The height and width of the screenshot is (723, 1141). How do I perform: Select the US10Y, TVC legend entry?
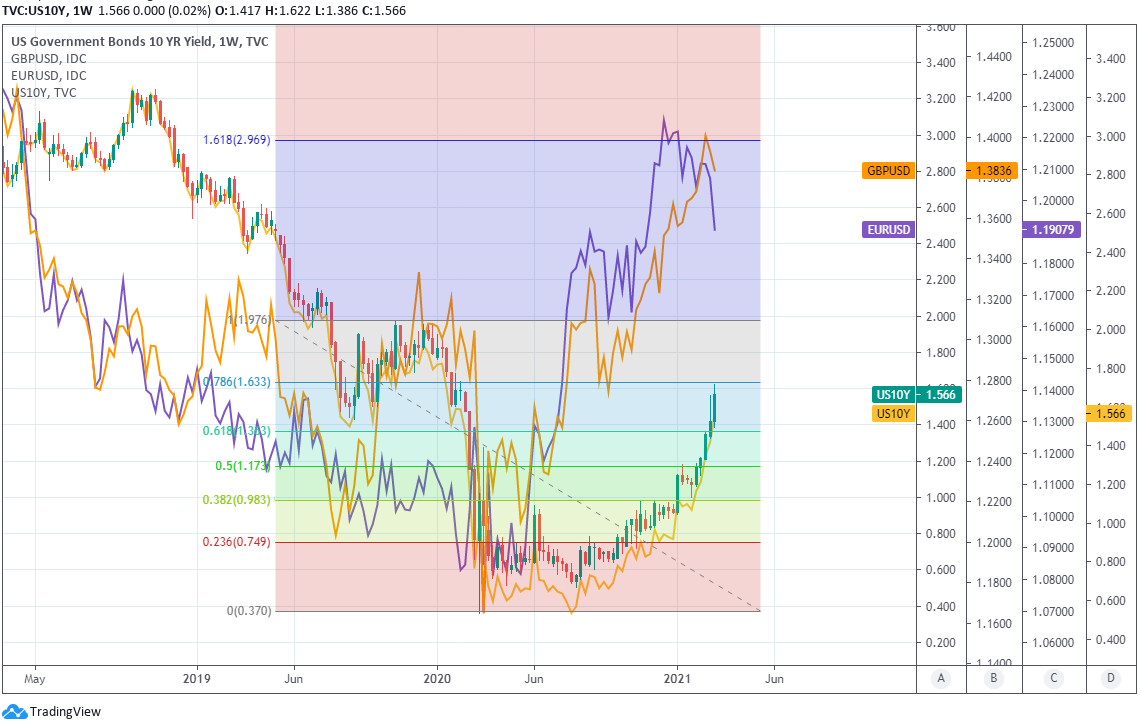coord(43,93)
